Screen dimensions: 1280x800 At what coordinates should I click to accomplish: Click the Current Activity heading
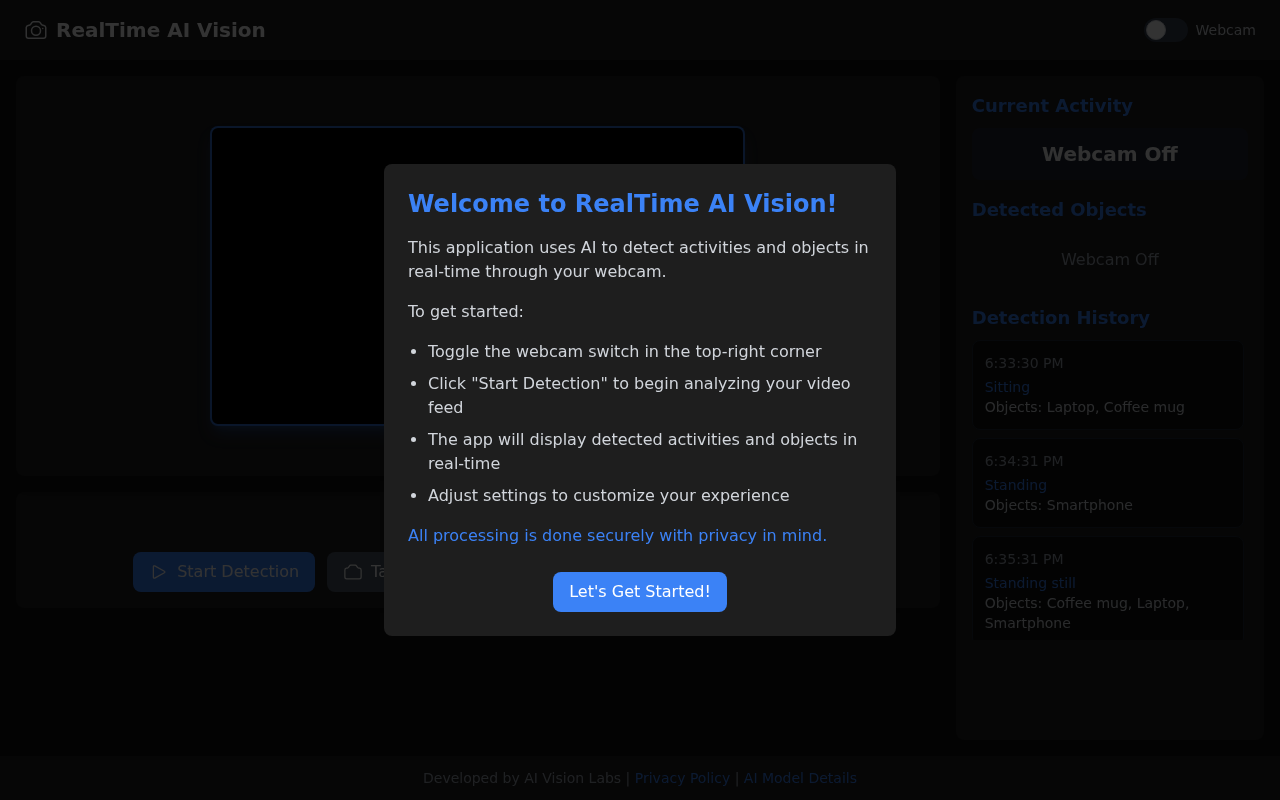(1052, 106)
